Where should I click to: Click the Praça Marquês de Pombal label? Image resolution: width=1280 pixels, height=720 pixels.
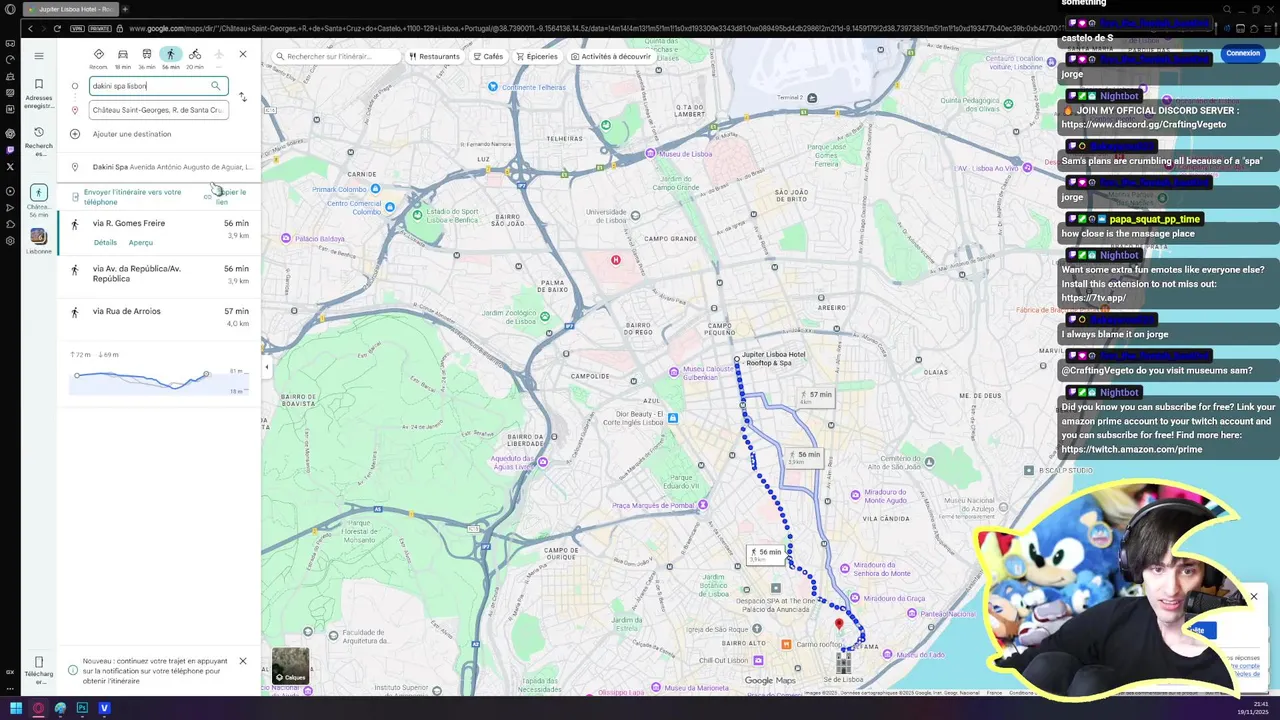pos(654,506)
